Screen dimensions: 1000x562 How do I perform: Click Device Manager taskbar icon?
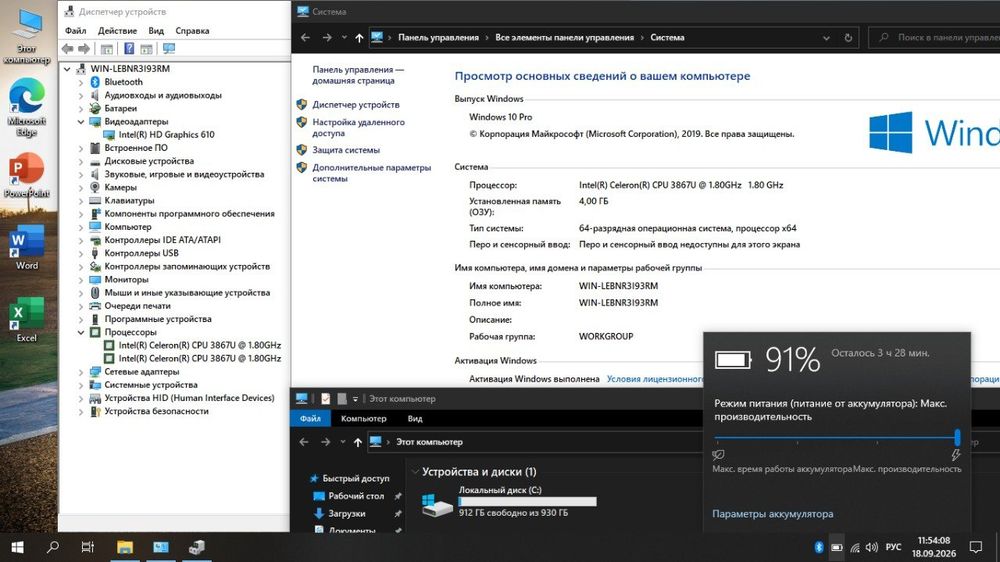pyautogui.click(x=196, y=547)
